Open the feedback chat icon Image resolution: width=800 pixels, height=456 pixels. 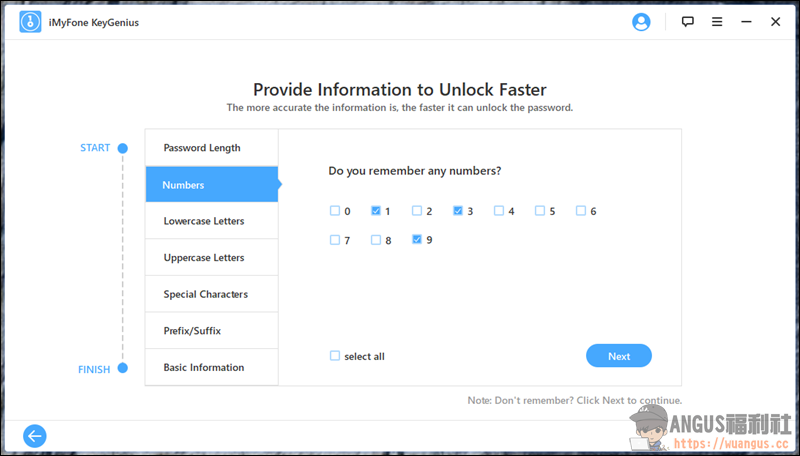687,22
